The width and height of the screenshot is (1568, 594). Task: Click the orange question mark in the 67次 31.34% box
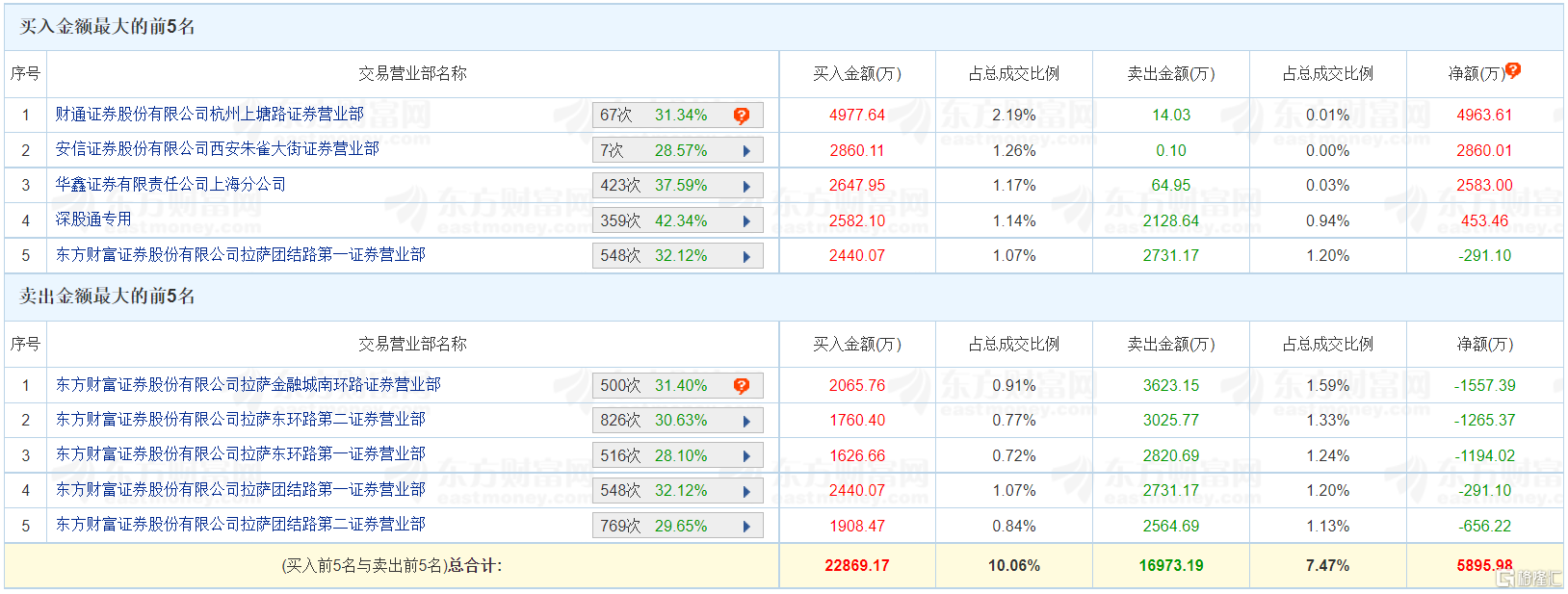click(x=741, y=116)
